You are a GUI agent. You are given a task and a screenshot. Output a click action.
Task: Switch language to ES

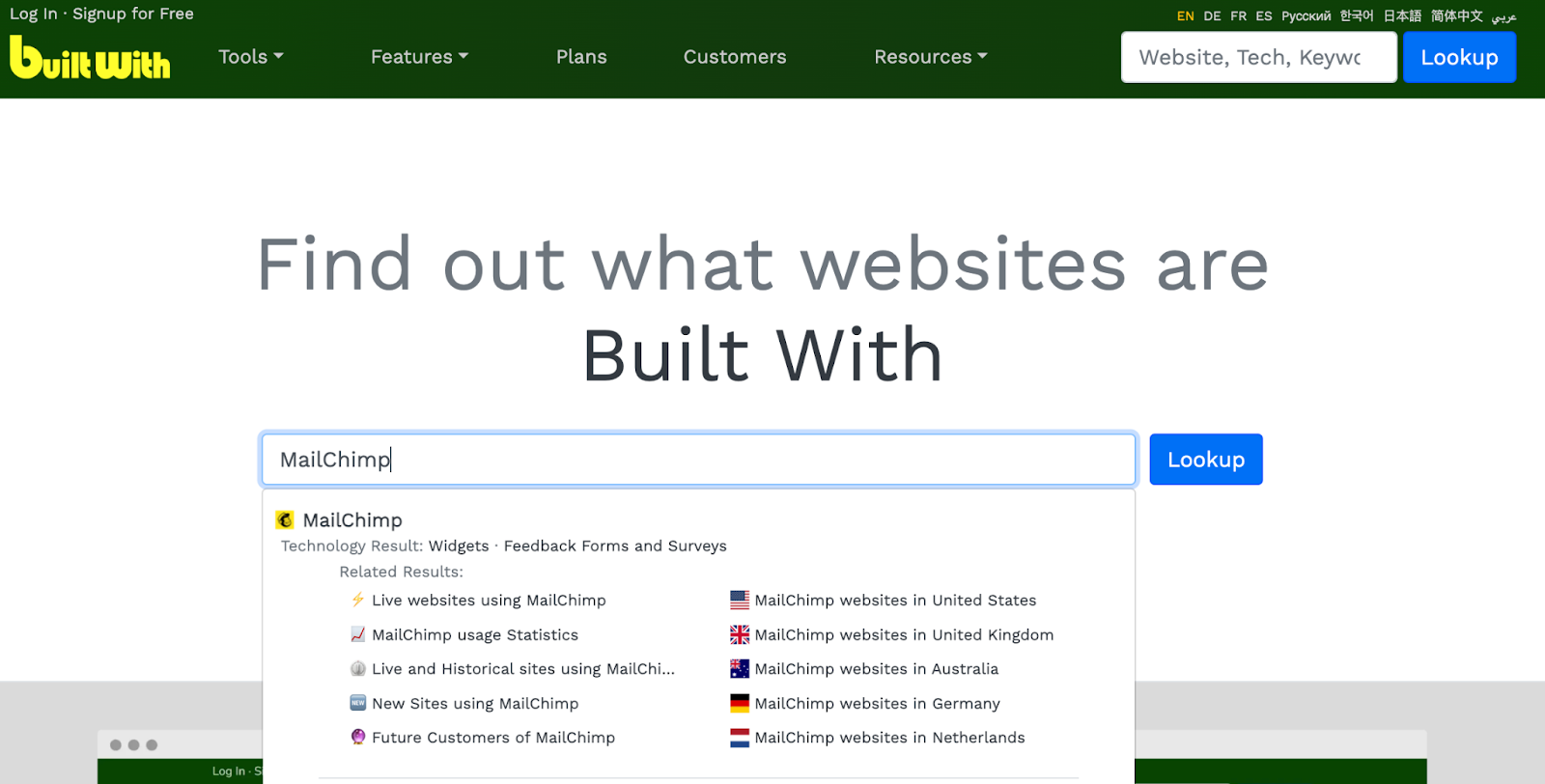tap(1264, 16)
